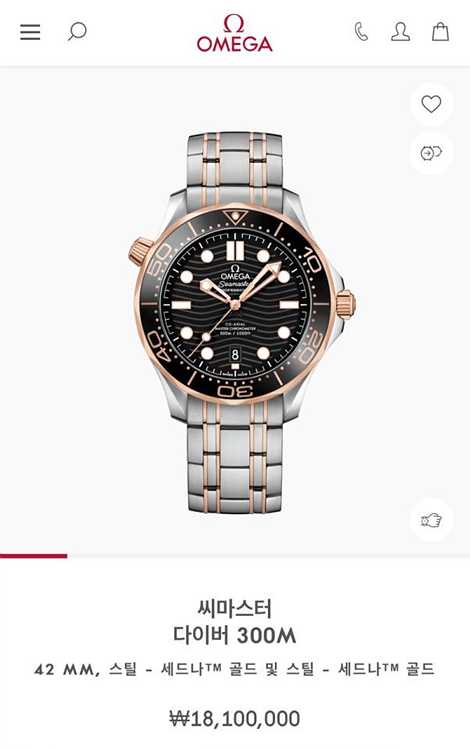Click the red image gallery progress bar
The height and width of the screenshot is (750, 470).
tap(33, 556)
